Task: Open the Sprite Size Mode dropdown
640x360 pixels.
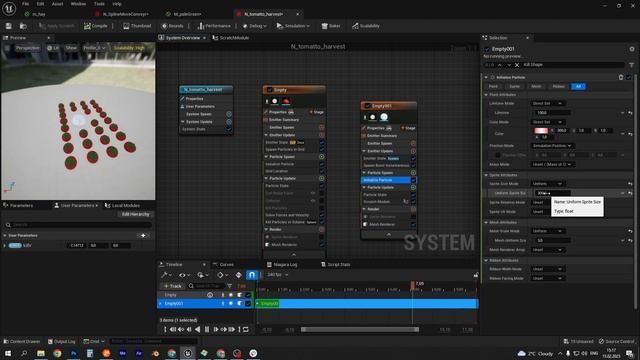Action: tap(547, 184)
